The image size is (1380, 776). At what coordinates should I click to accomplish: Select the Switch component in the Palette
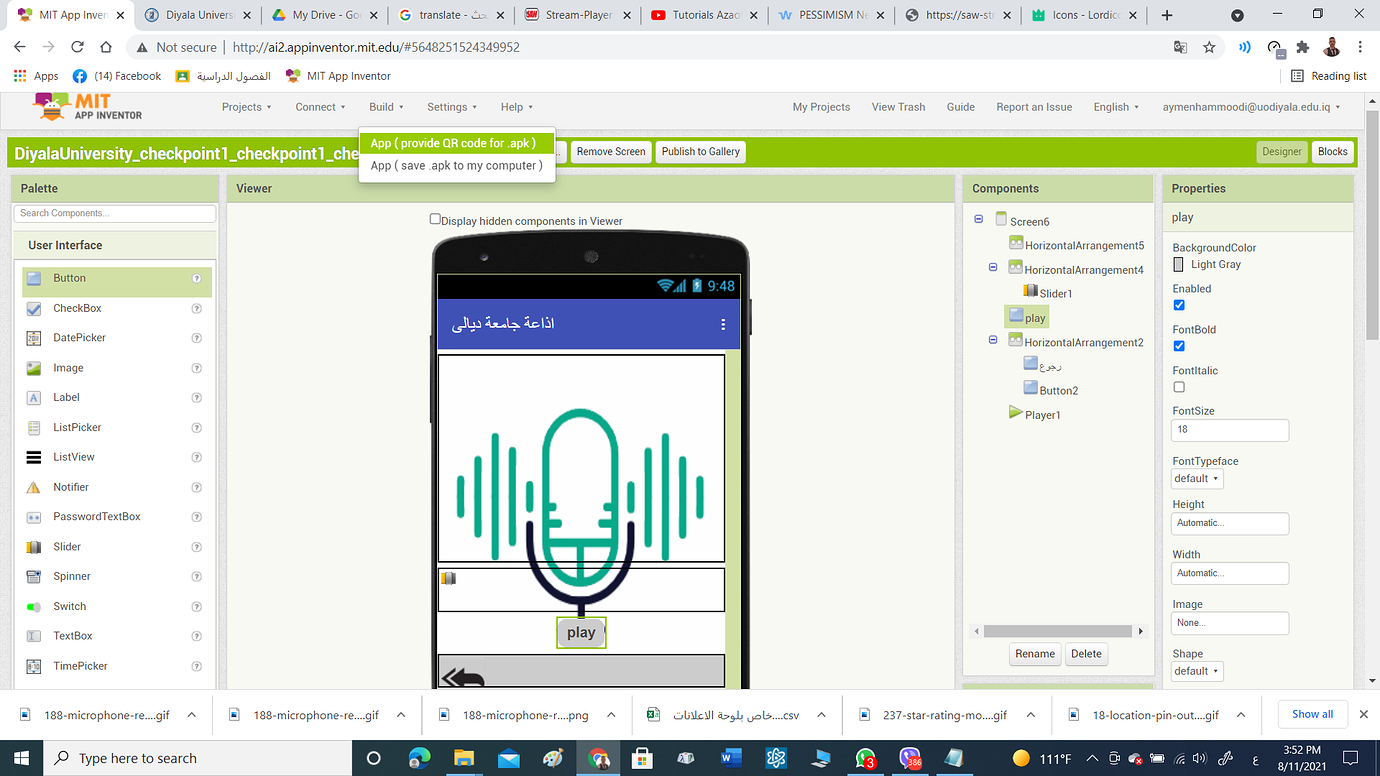(x=69, y=606)
